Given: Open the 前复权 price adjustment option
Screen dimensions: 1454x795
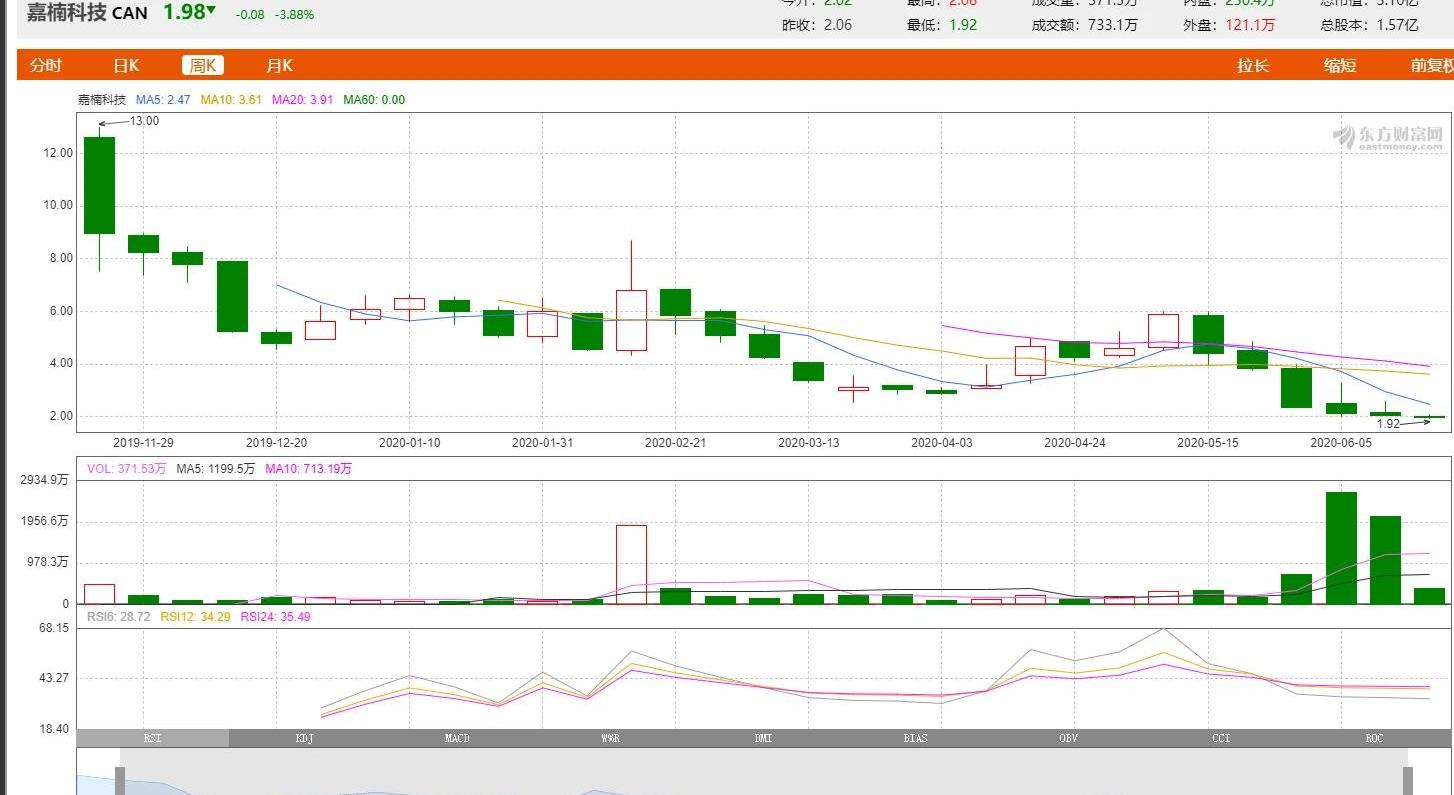Looking at the screenshot, I should 1431,65.
